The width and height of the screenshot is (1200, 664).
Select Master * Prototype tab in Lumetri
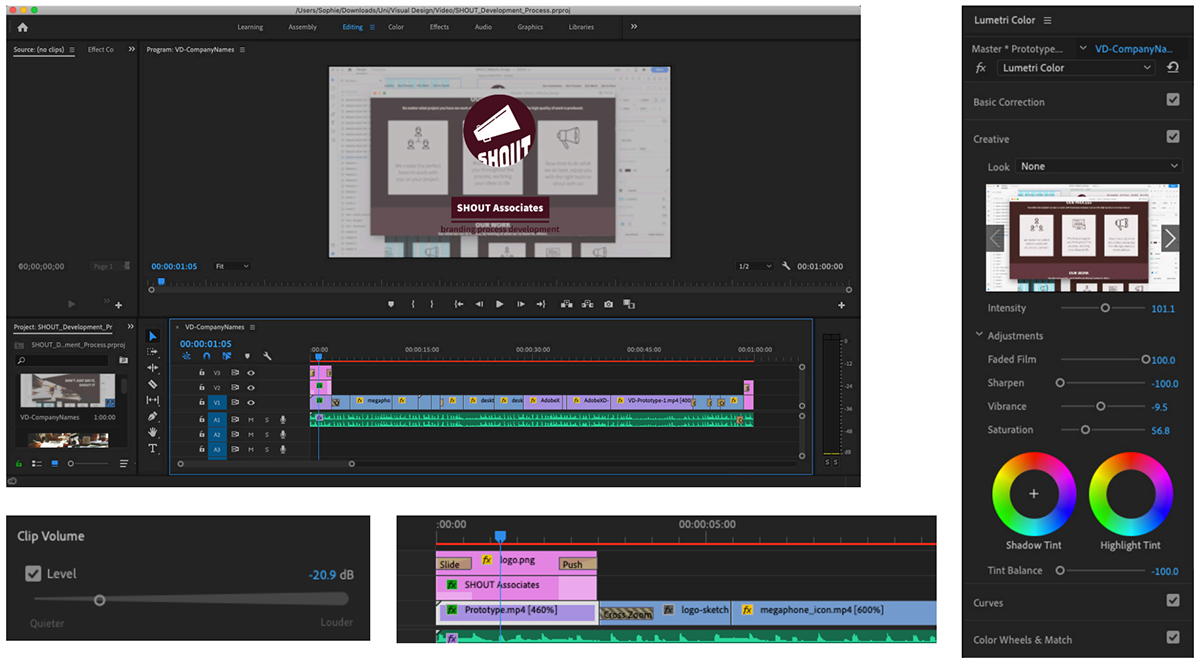(1017, 48)
